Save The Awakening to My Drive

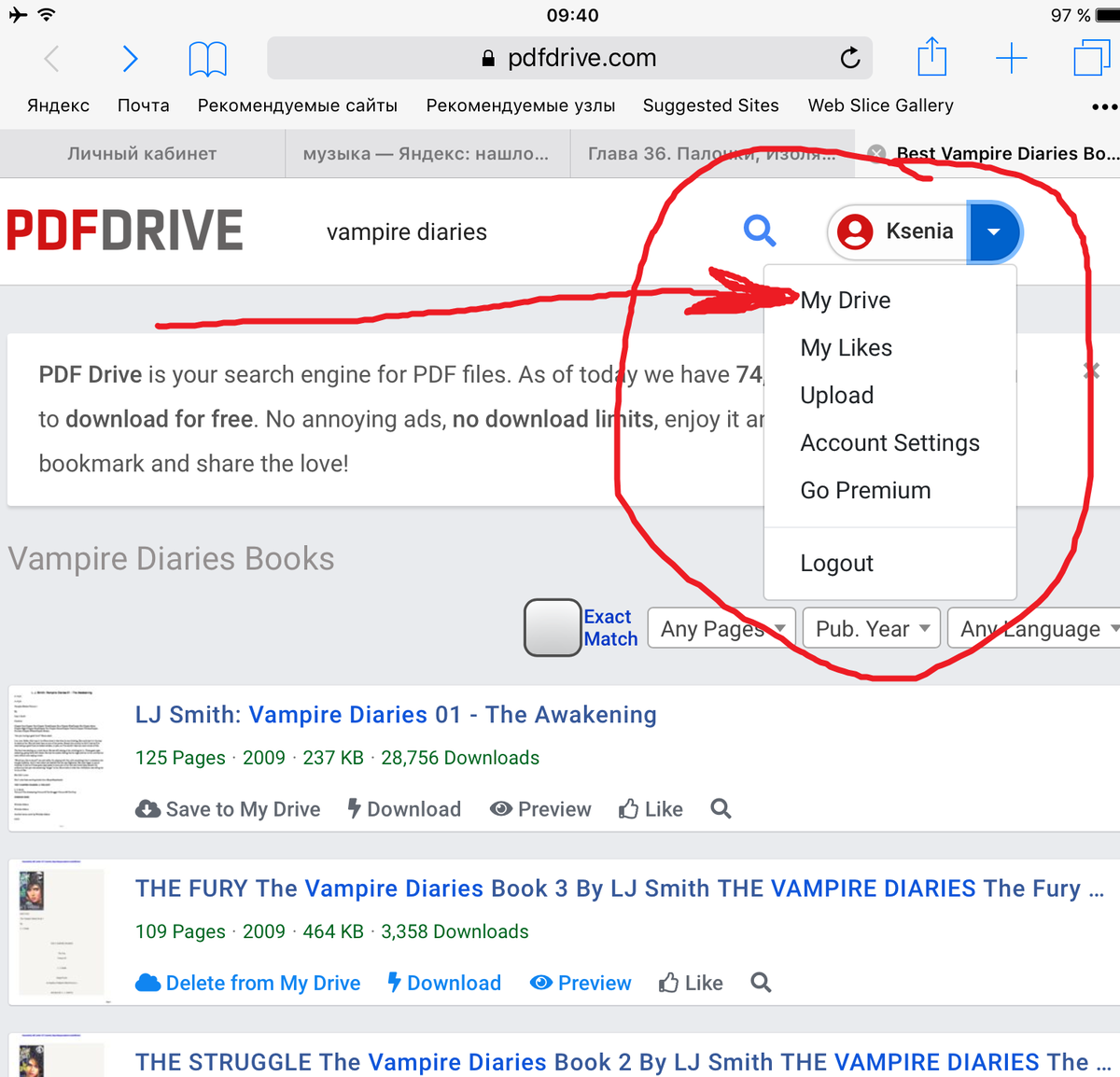click(228, 809)
